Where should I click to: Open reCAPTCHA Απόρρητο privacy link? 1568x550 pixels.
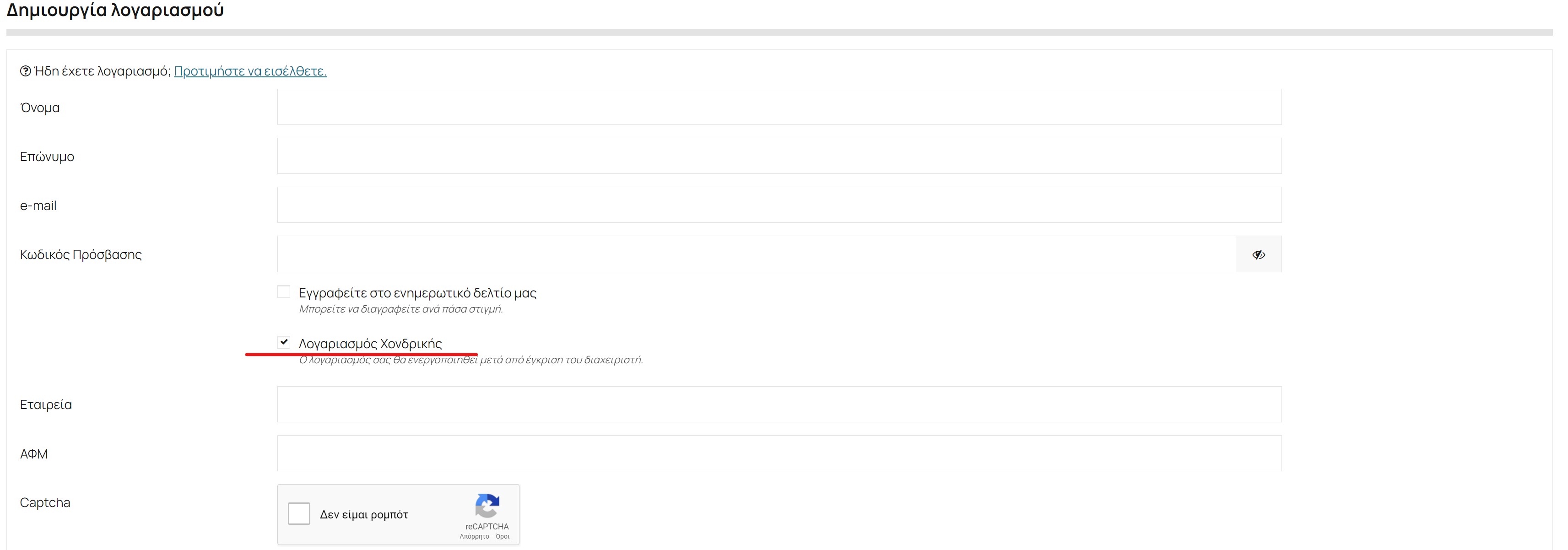474,537
